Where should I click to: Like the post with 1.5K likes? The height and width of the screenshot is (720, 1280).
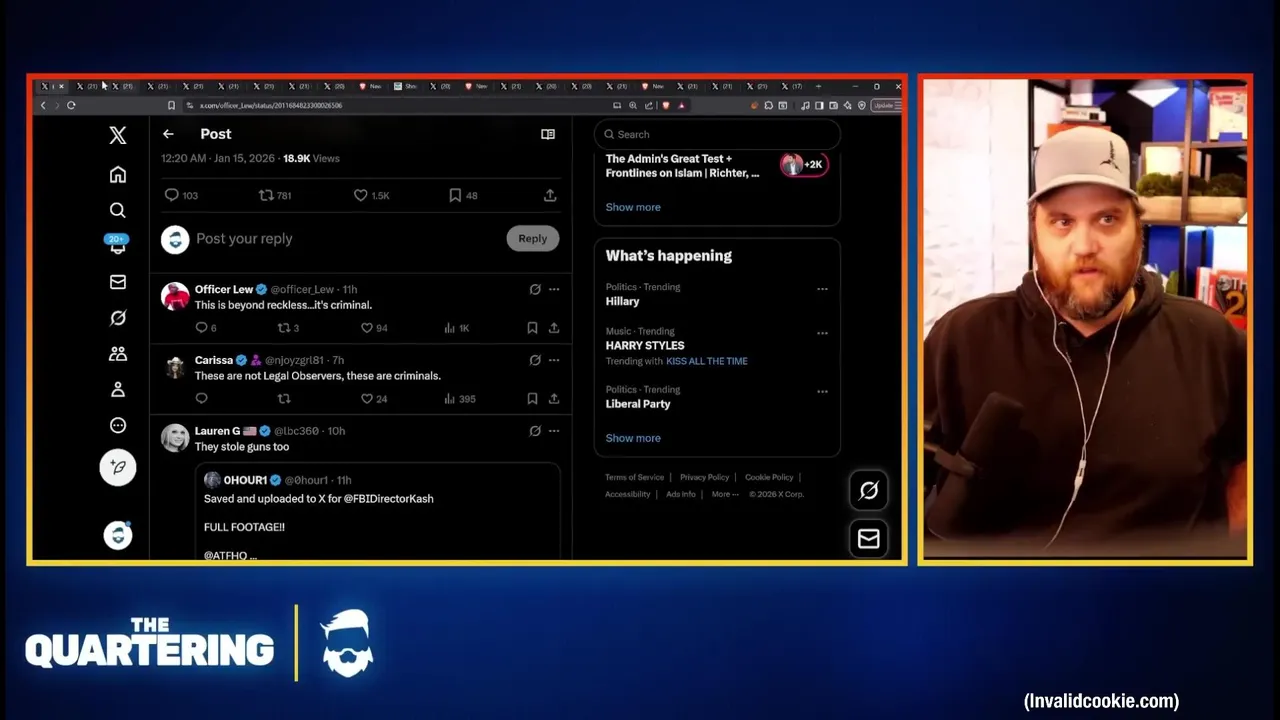(x=372, y=195)
